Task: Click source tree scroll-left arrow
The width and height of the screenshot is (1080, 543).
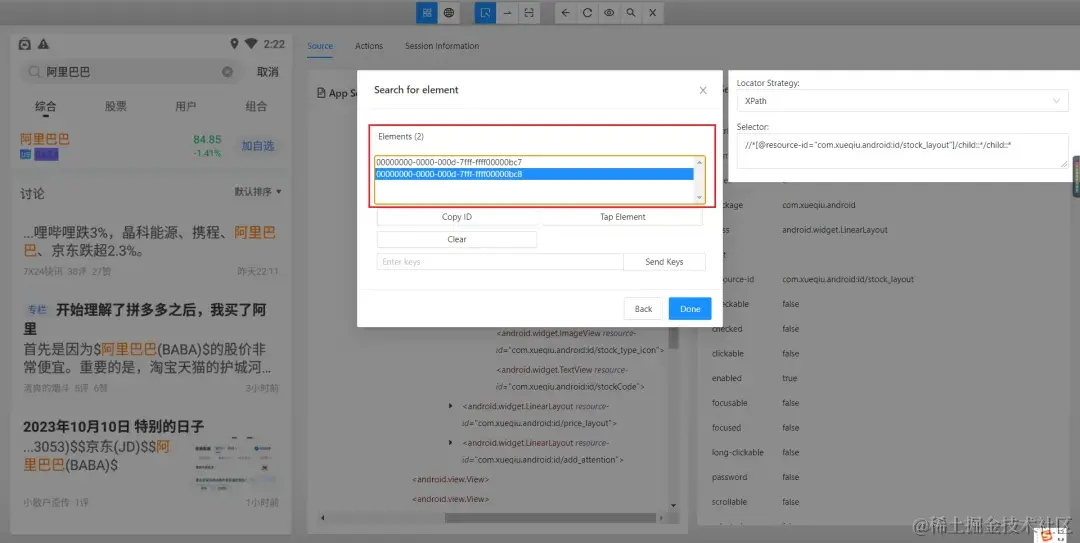Action: pos(322,518)
